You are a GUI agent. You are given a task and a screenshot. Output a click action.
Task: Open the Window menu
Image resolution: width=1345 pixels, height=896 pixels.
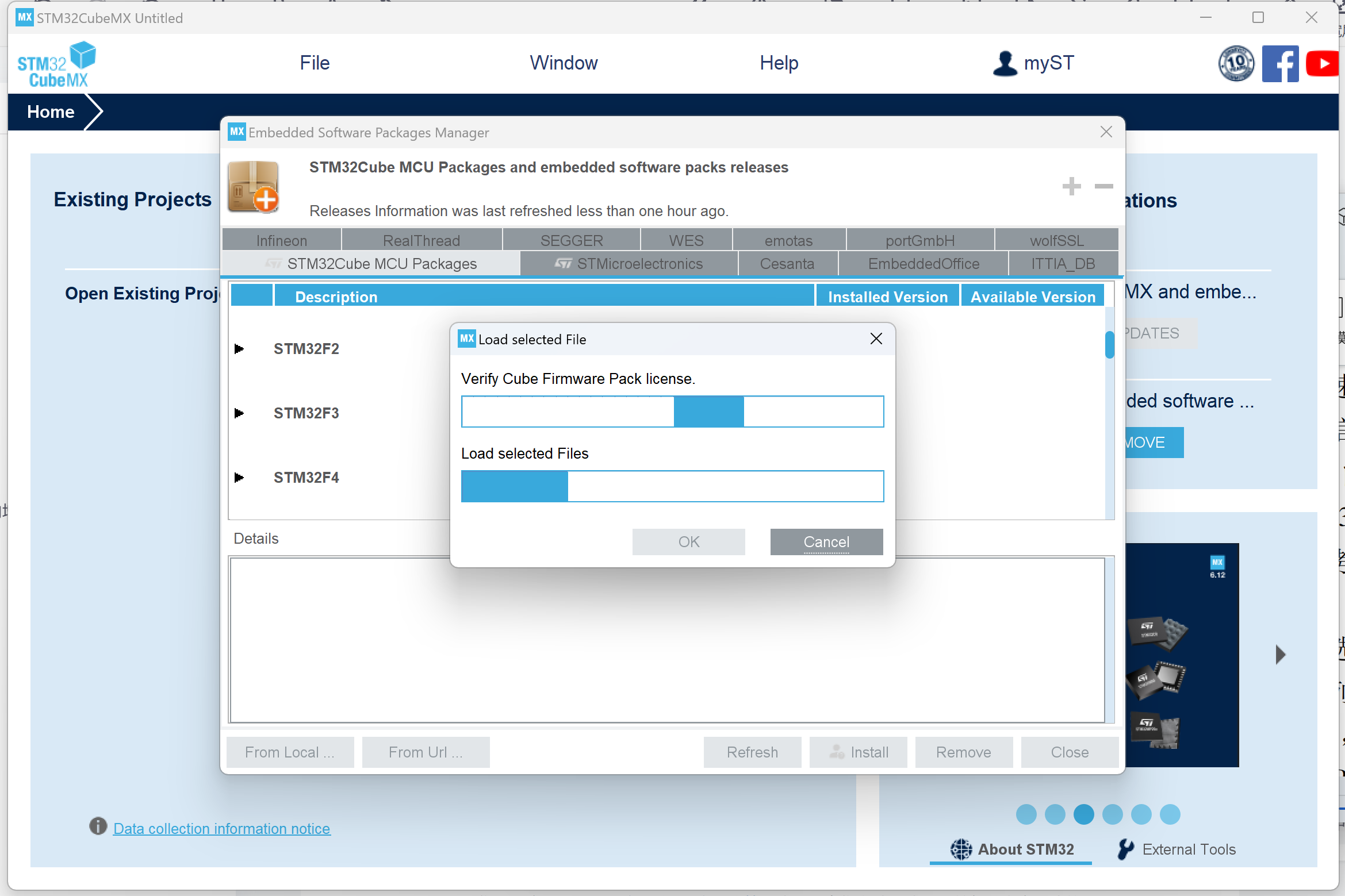(x=564, y=63)
